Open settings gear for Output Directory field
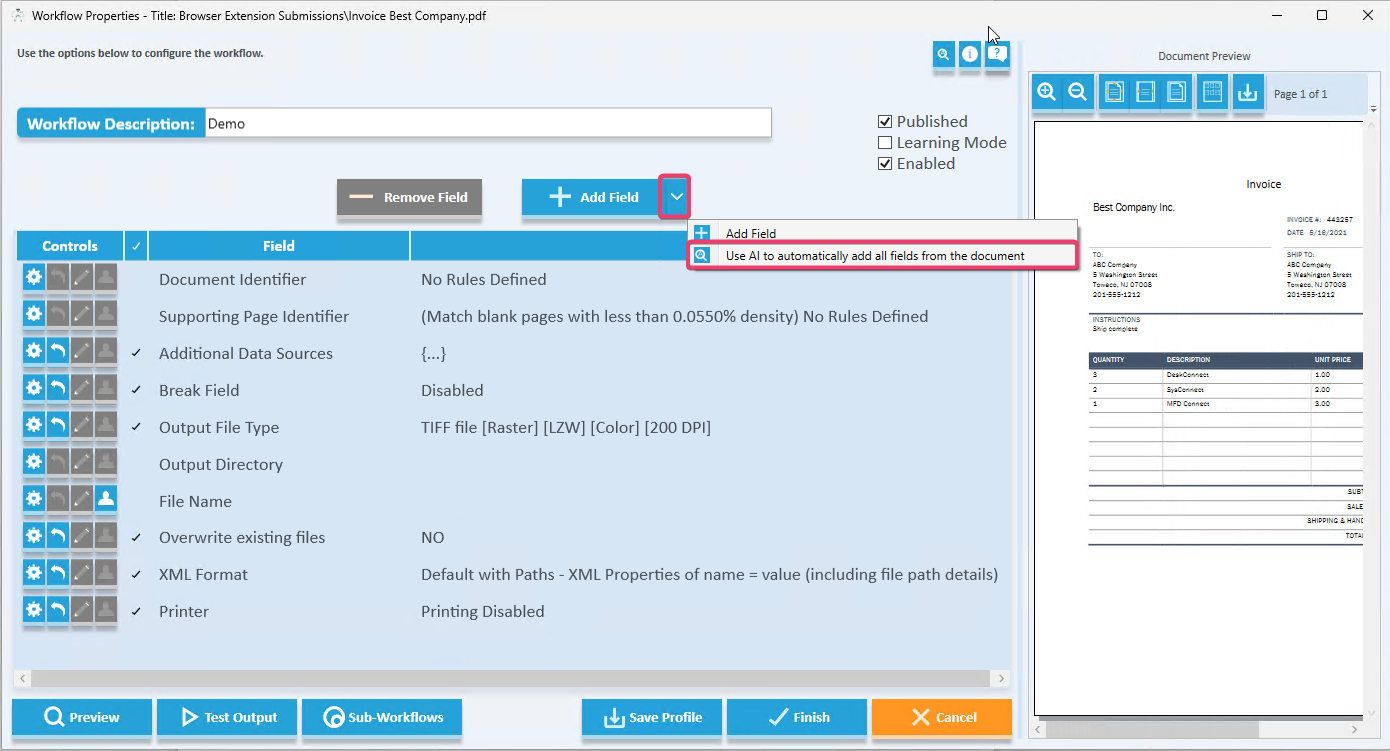Image resolution: width=1390 pixels, height=751 pixels. pyautogui.click(x=34, y=462)
